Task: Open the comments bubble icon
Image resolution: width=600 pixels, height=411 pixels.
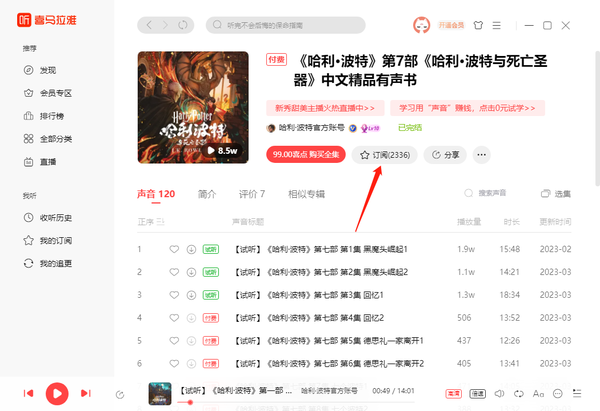Action: 558,394
